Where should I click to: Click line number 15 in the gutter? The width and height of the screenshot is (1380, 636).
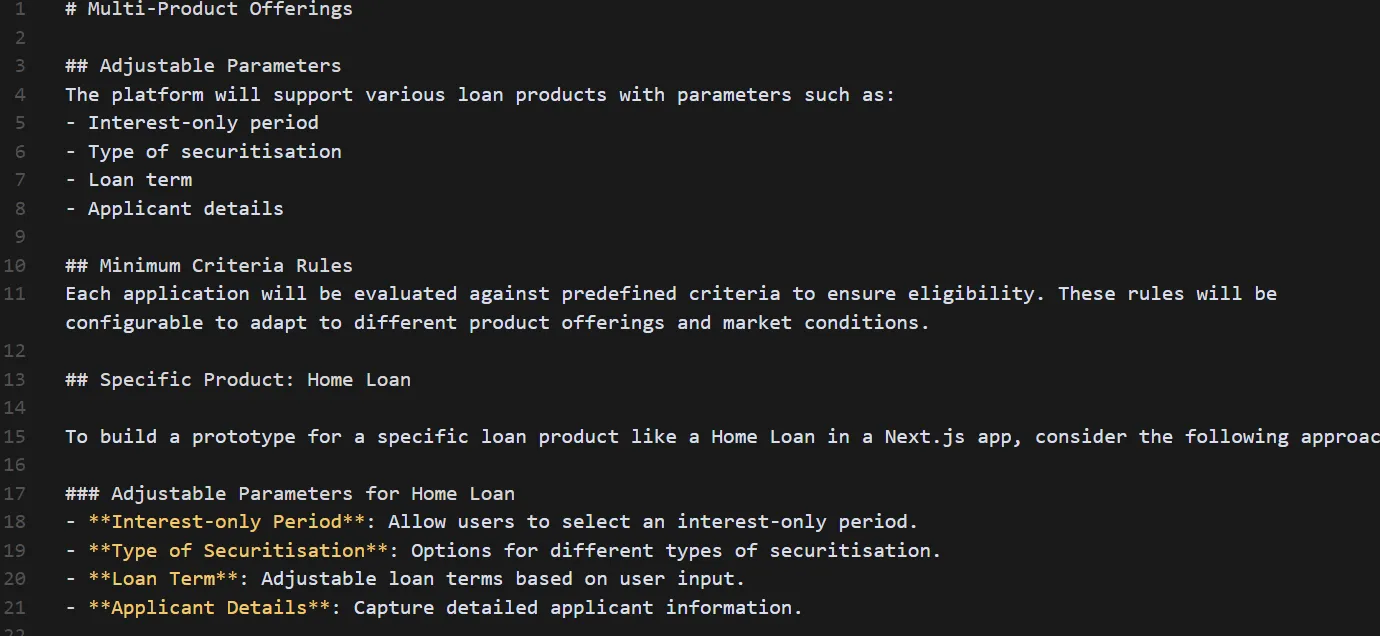16,437
